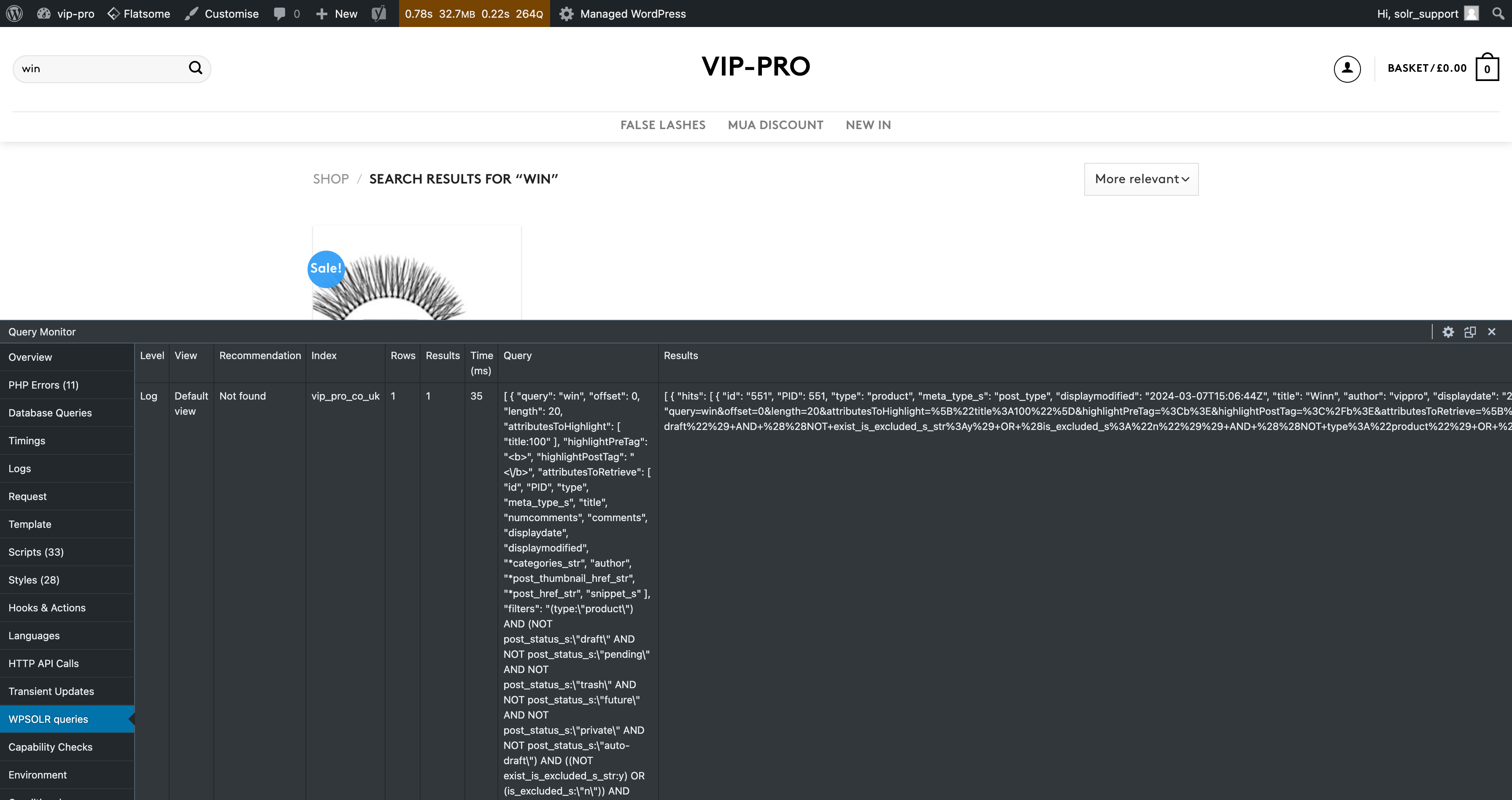Close the Query Monitor panel
The image size is (1512, 800).
tap(1491, 332)
